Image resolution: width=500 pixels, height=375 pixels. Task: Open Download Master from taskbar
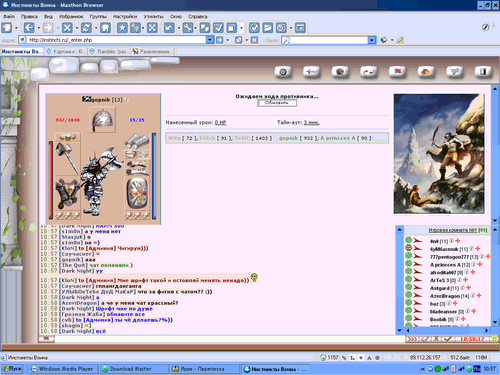(x=134, y=369)
